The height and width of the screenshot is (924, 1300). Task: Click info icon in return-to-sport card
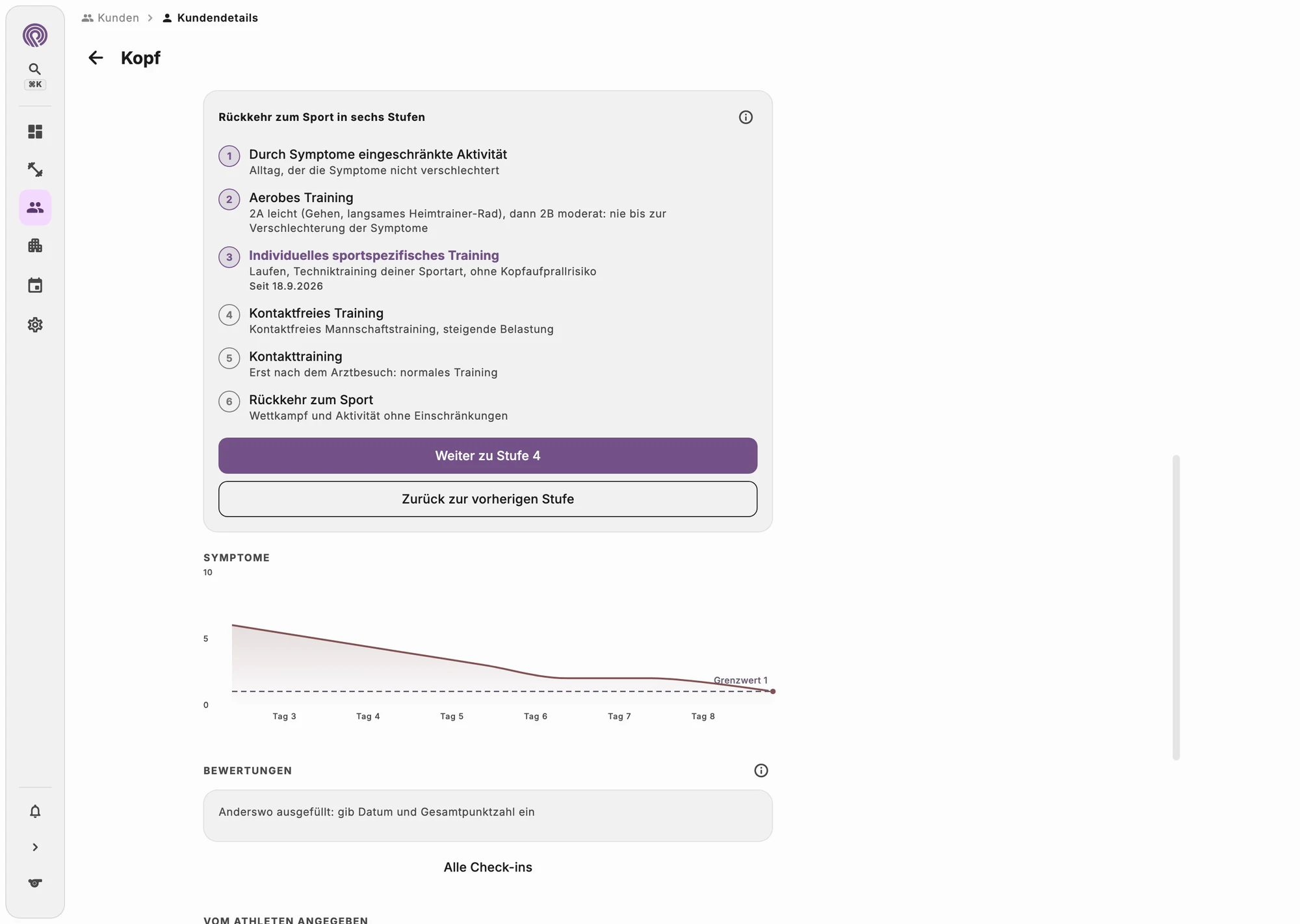click(x=746, y=117)
